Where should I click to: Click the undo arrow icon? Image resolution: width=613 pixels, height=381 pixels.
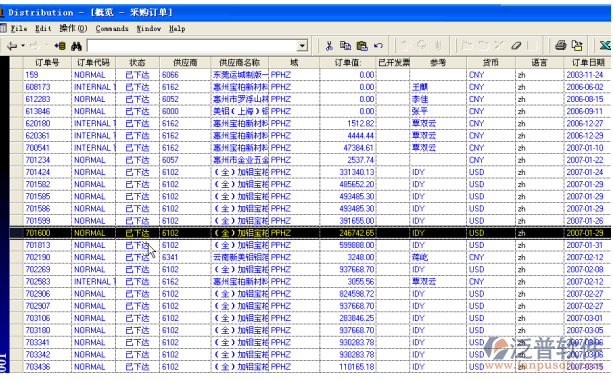378,46
